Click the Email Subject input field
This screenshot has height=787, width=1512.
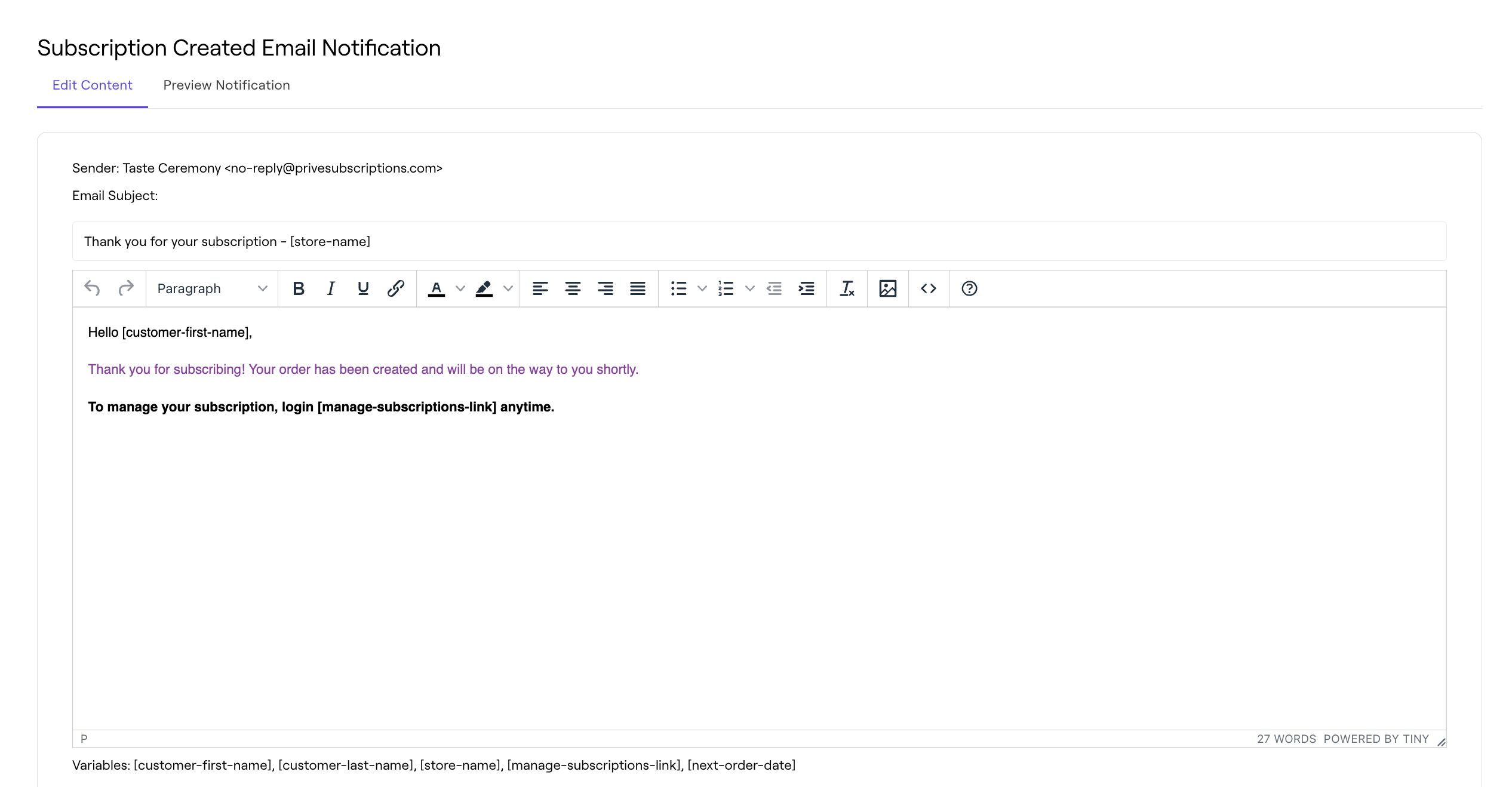(758, 241)
